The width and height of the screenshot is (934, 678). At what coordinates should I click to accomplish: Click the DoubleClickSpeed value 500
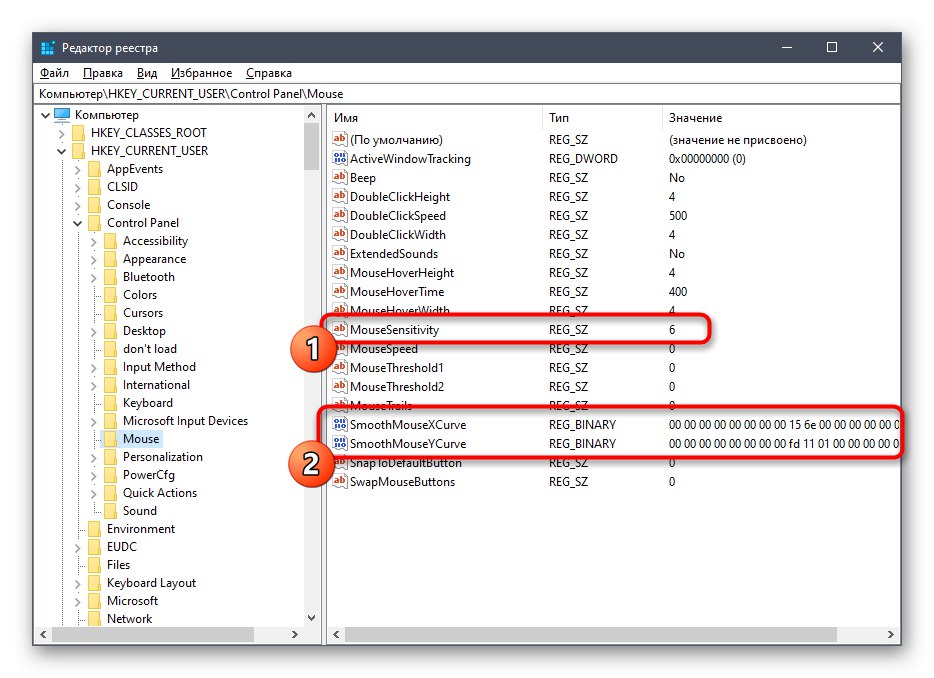click(678, 216)
